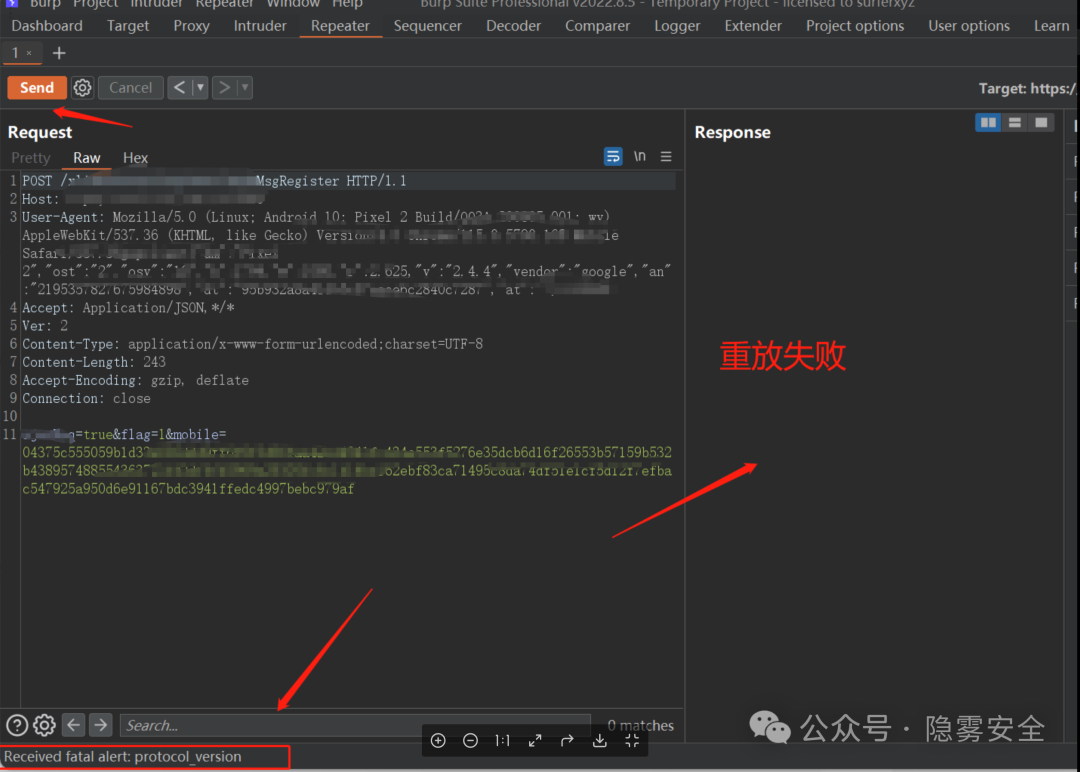Click the 0 matches label
Screen dimensions: 1080x772
(641, 725)
